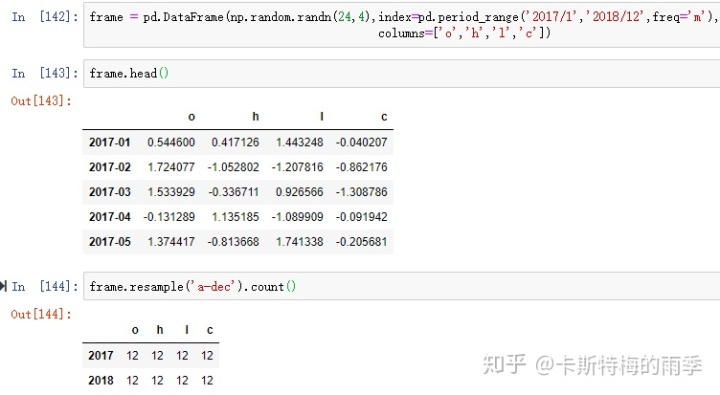Image resolution: width=720 pixels, height=395 pixels.
Task: Click the value -1.308786
Action: coord(361,192)
